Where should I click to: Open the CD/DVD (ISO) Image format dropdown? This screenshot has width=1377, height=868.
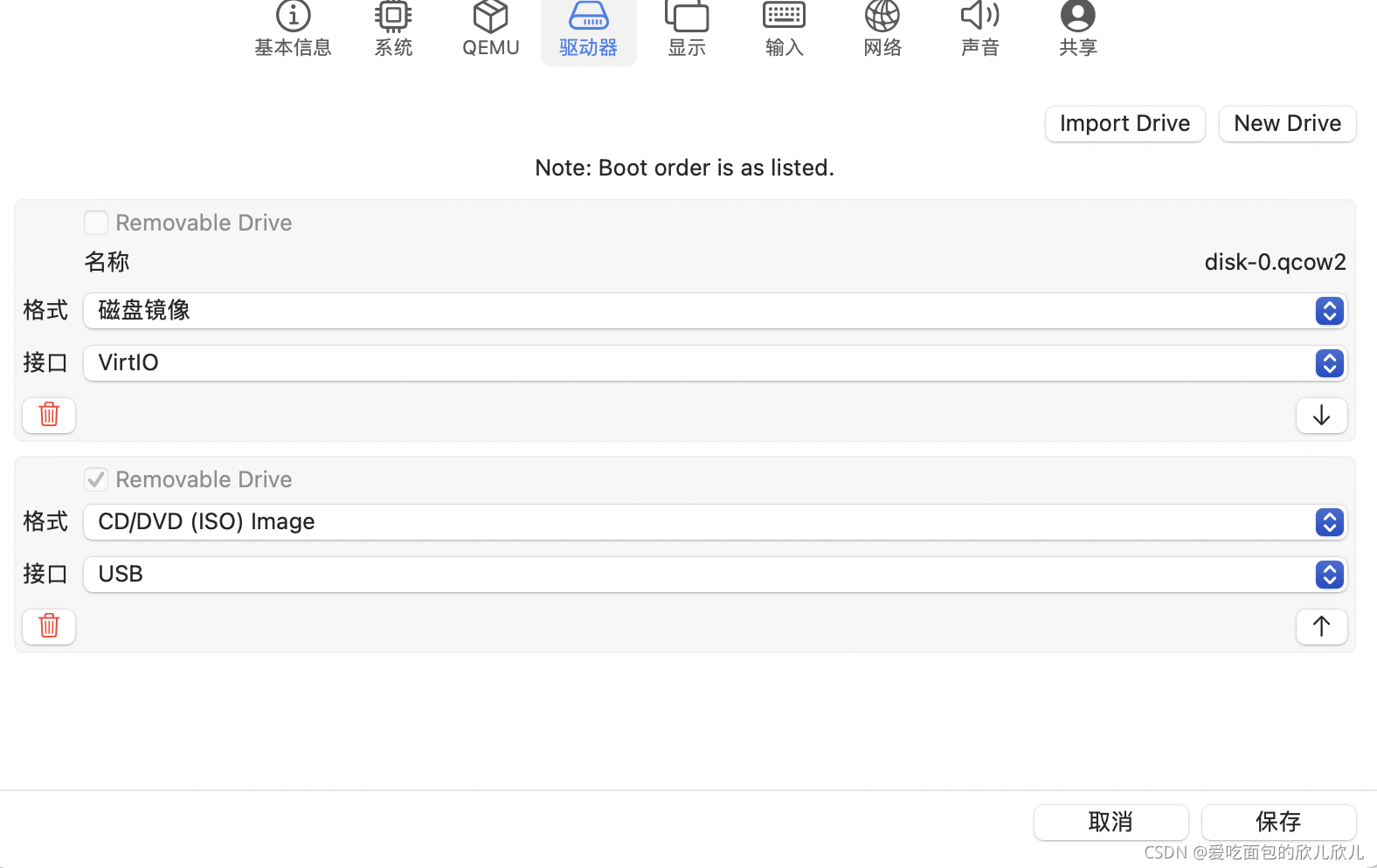tap(716, 522)
